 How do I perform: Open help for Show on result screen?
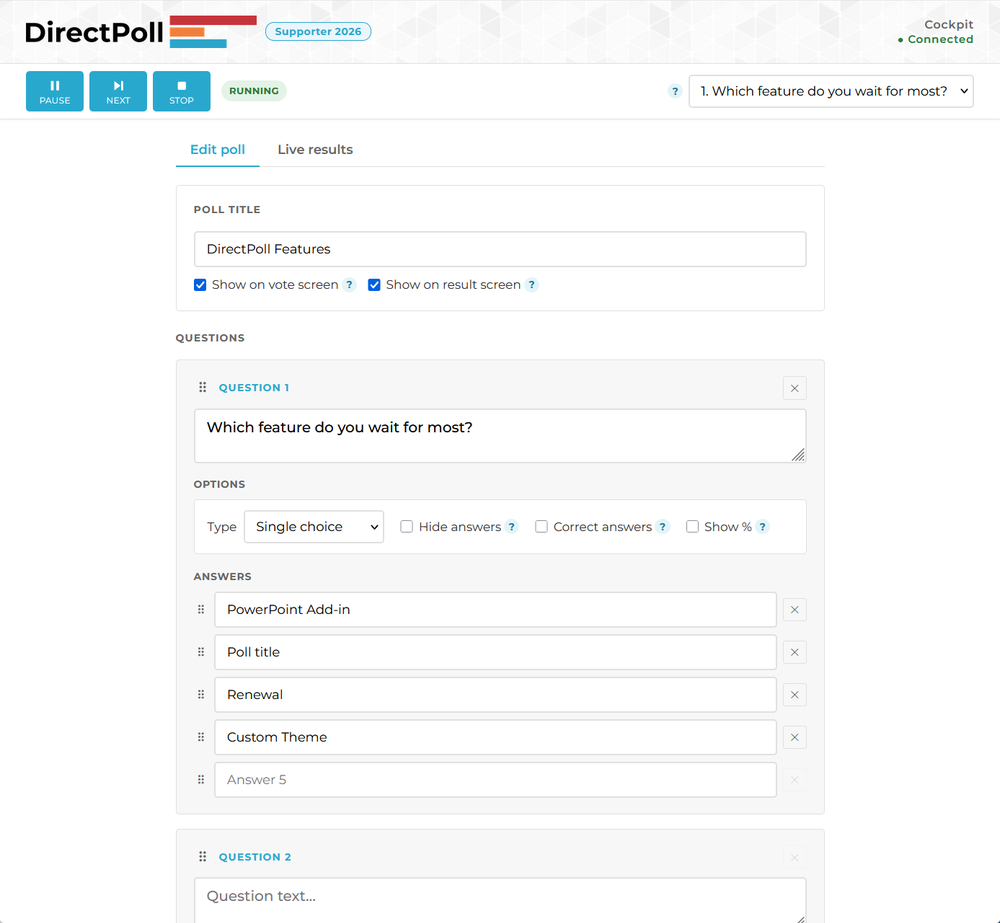pos(531,284)
